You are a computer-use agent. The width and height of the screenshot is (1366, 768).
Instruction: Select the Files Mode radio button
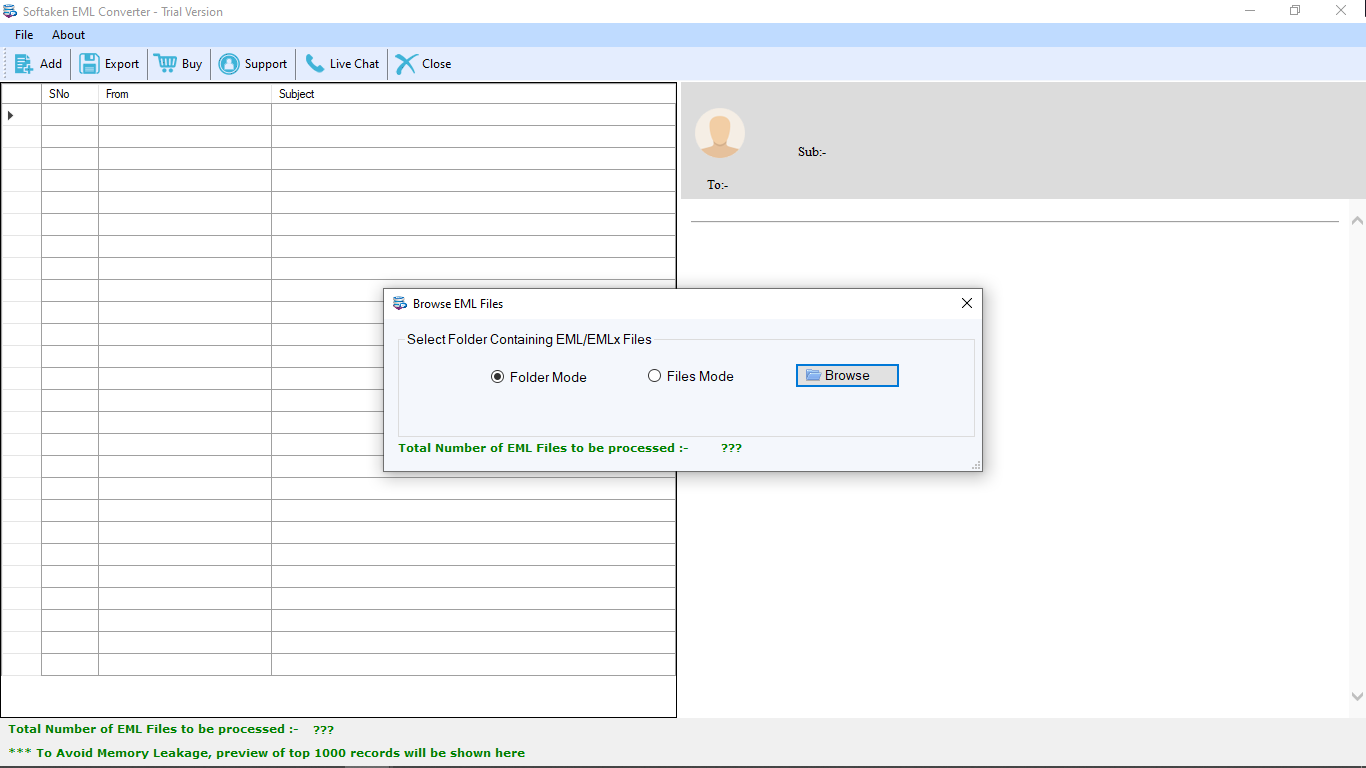654,376
